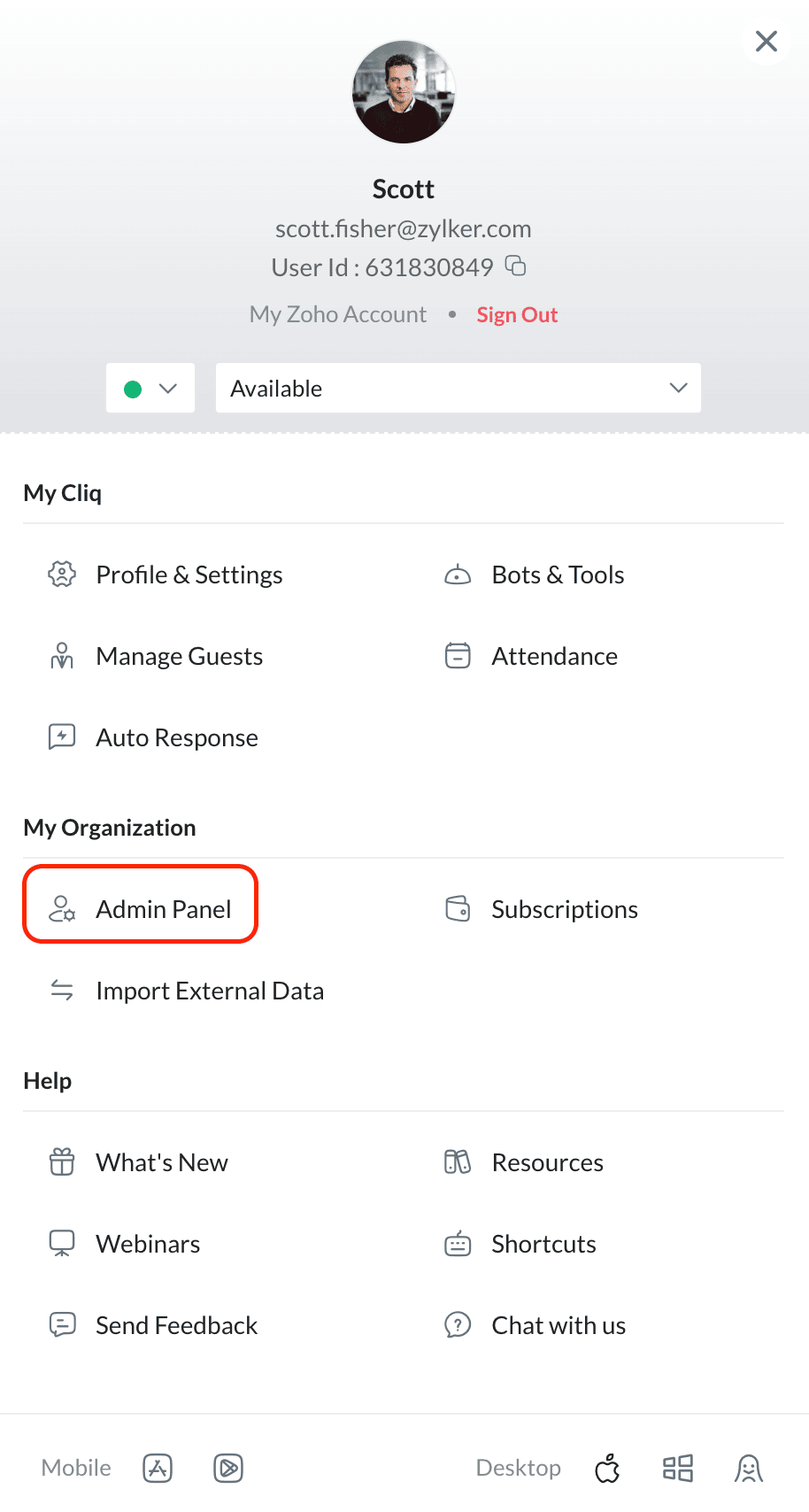Select the Windows desktop download icon
This screenshot has width=809, height=1512.
[x=678, y=1468]
